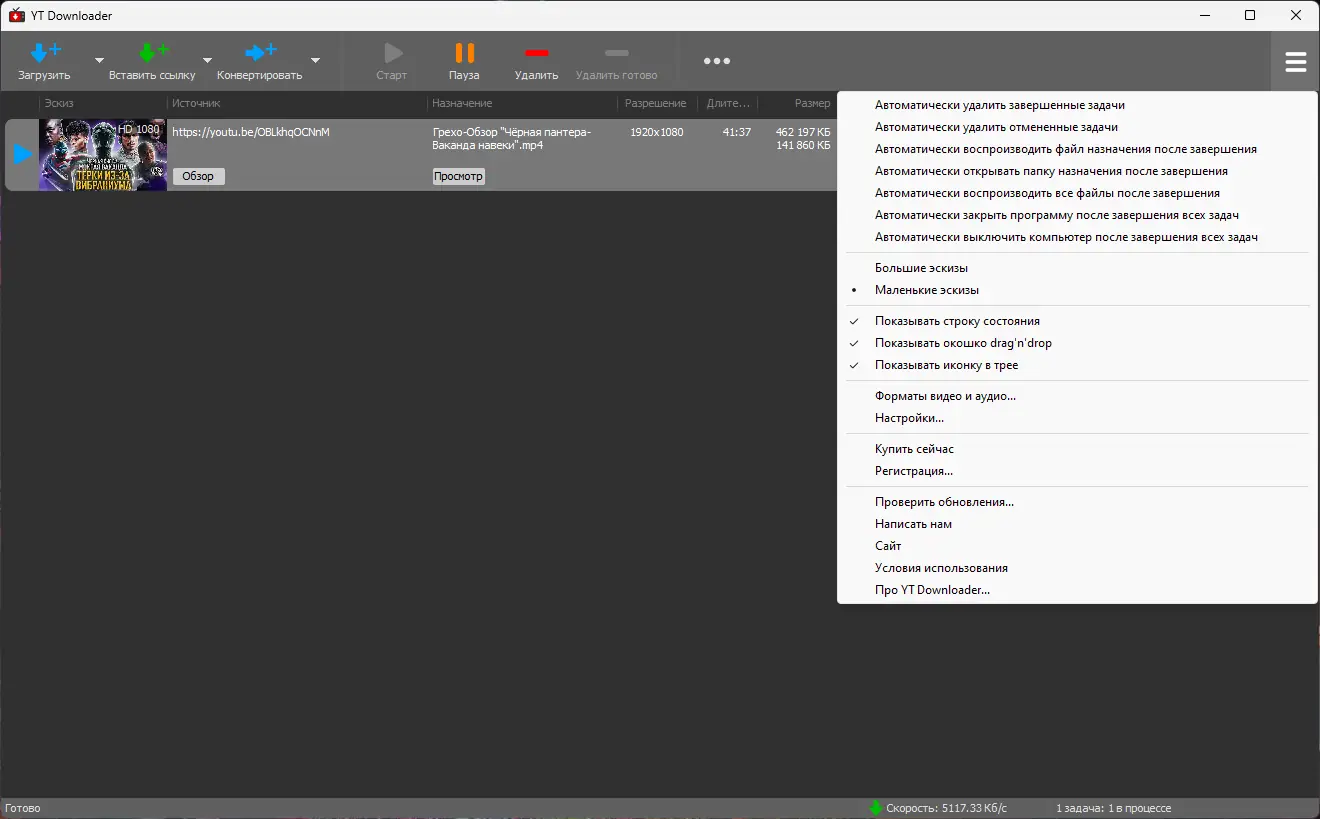Toggle Автоматически выключить компьютер после завершения
1320x819 pixels.
coord(1077,237)
